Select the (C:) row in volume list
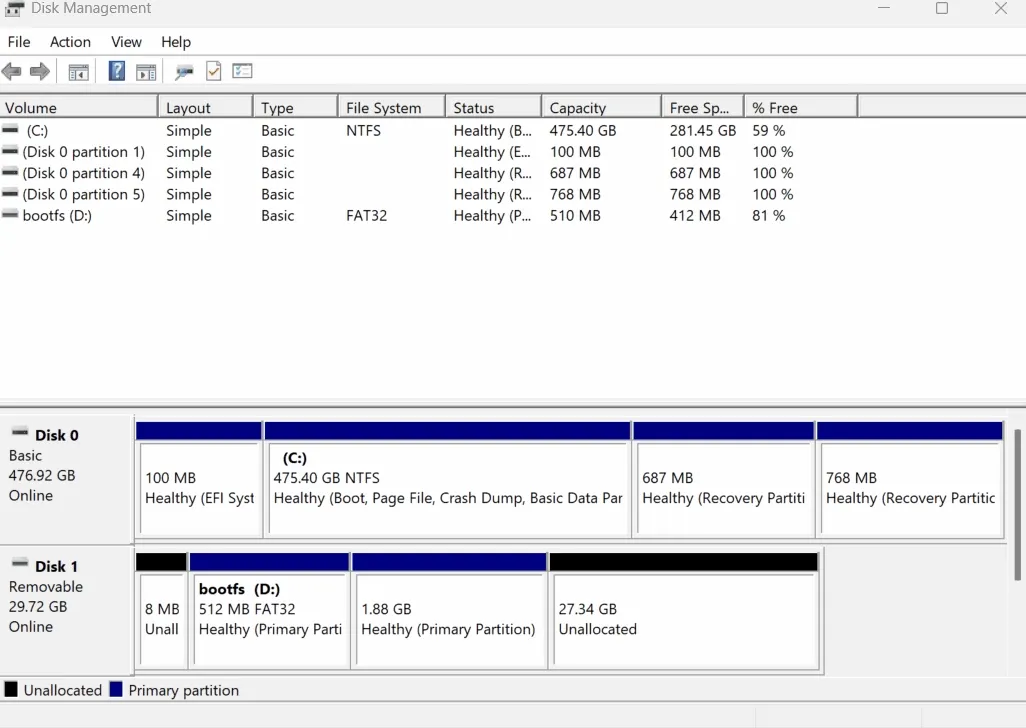Viewport: 1026px width, 728px height. point(429,130)
